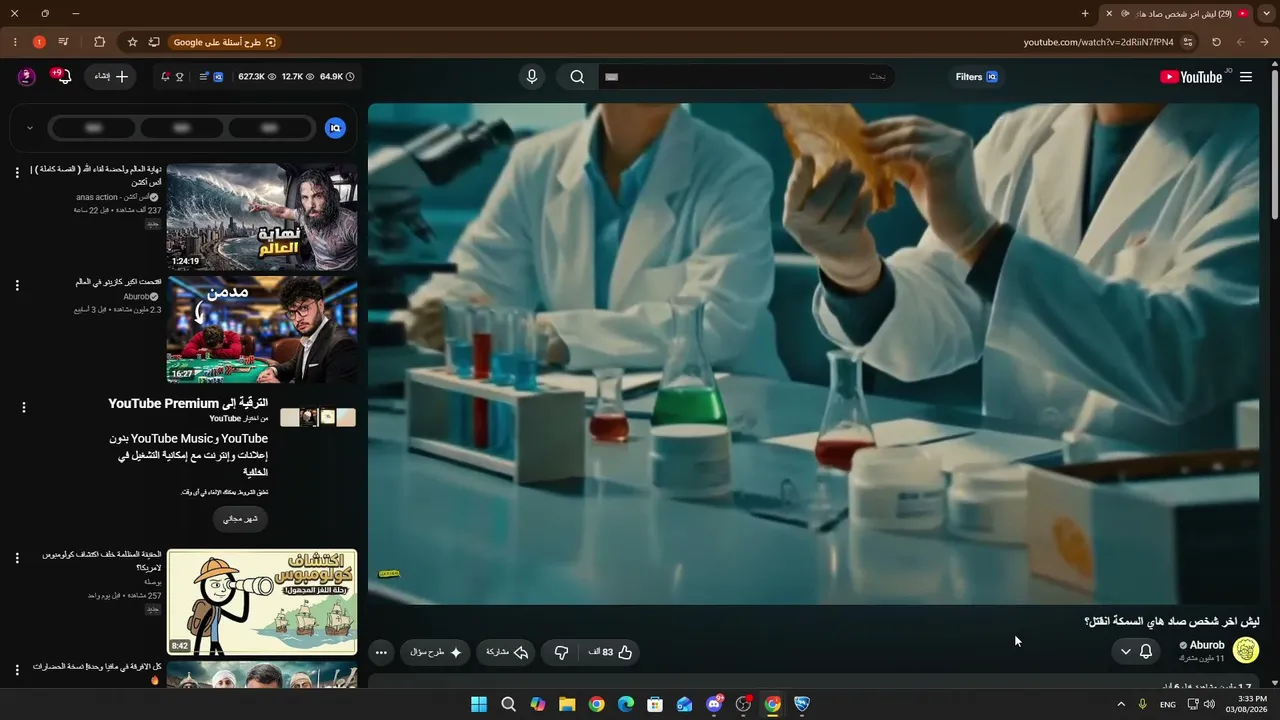This screenshot has width=1280, height=720.
Task: Expand the subscription notification bell dropdown
Action: point(1136,651)
